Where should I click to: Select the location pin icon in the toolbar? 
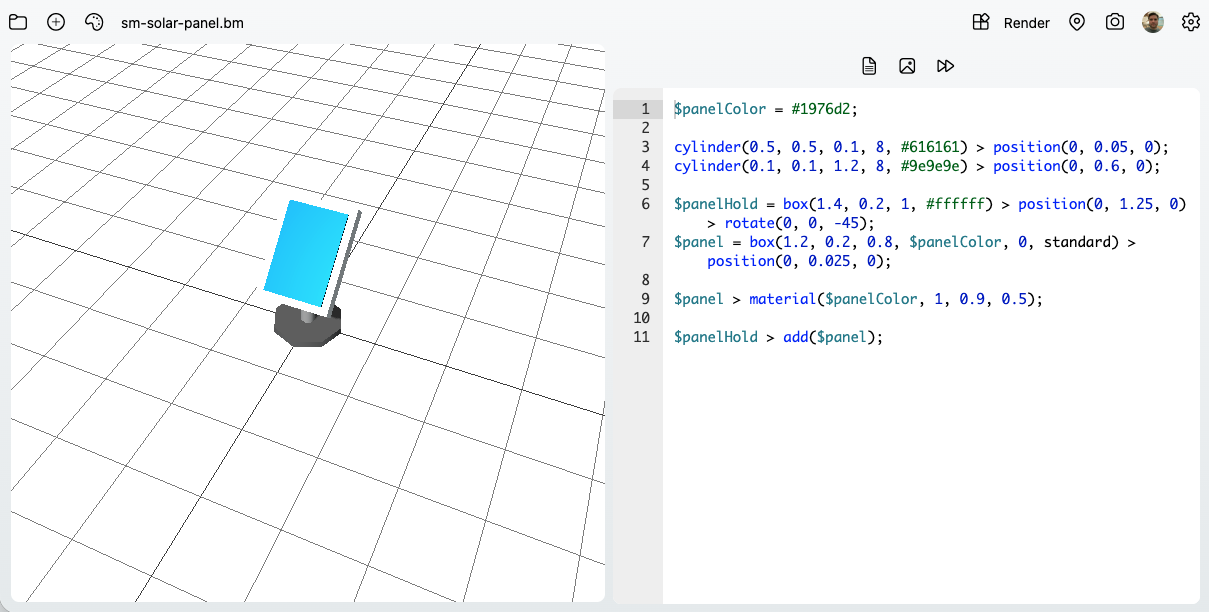tap(1076, 21)
